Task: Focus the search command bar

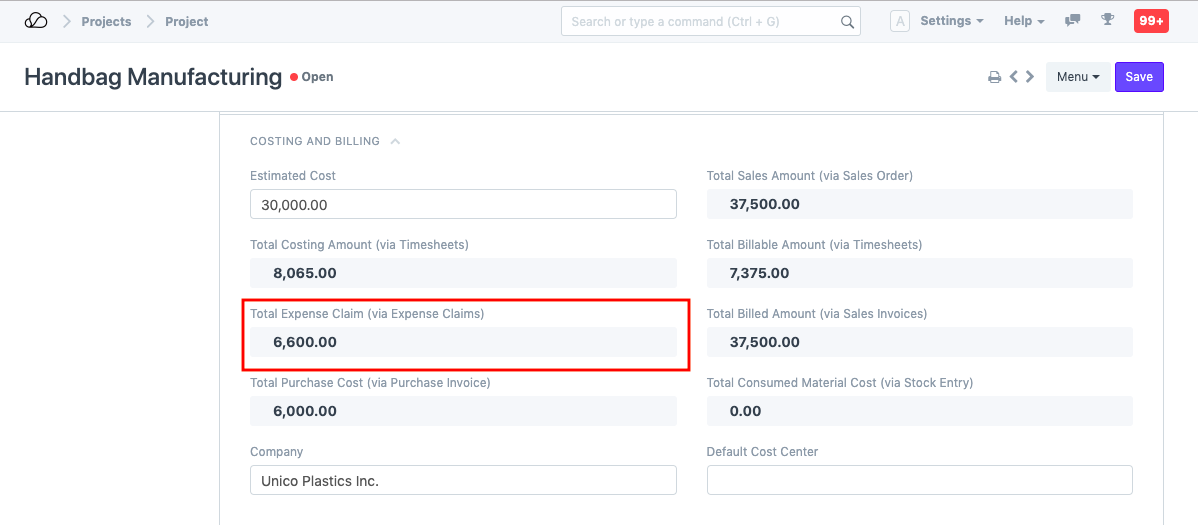Action: pos(700,22)
